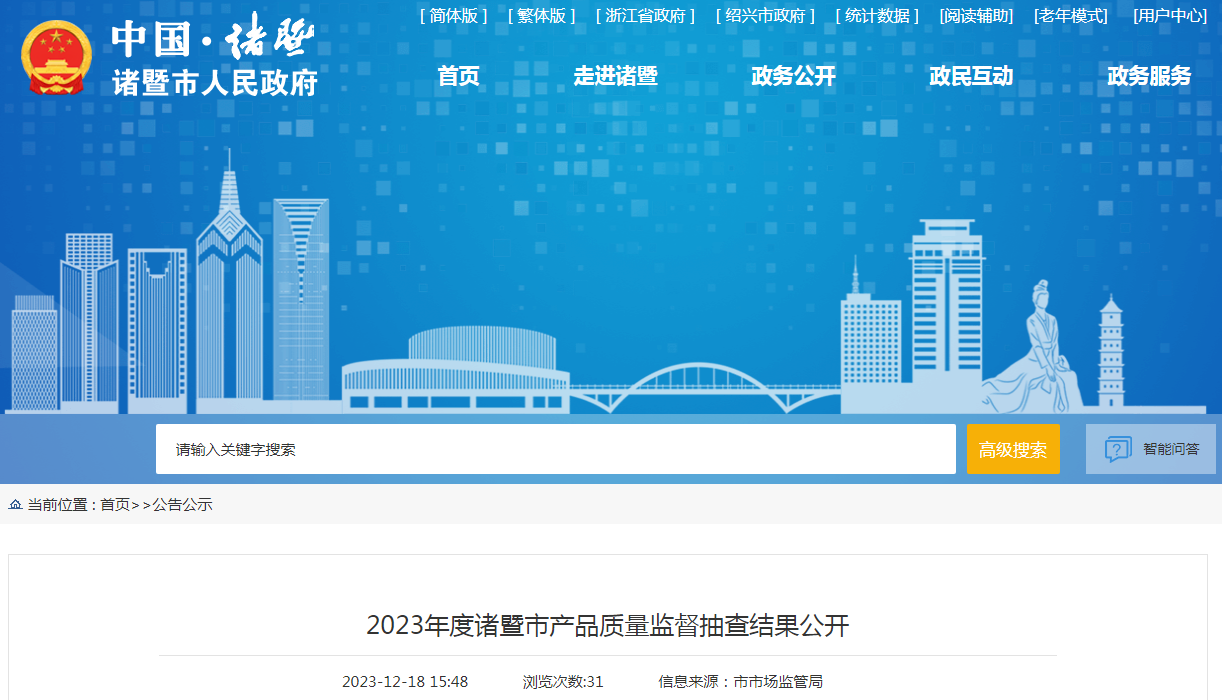Screen dimensions: 1222x700
Task: Click the 高级搜索 button
Action: point(1013,449)
